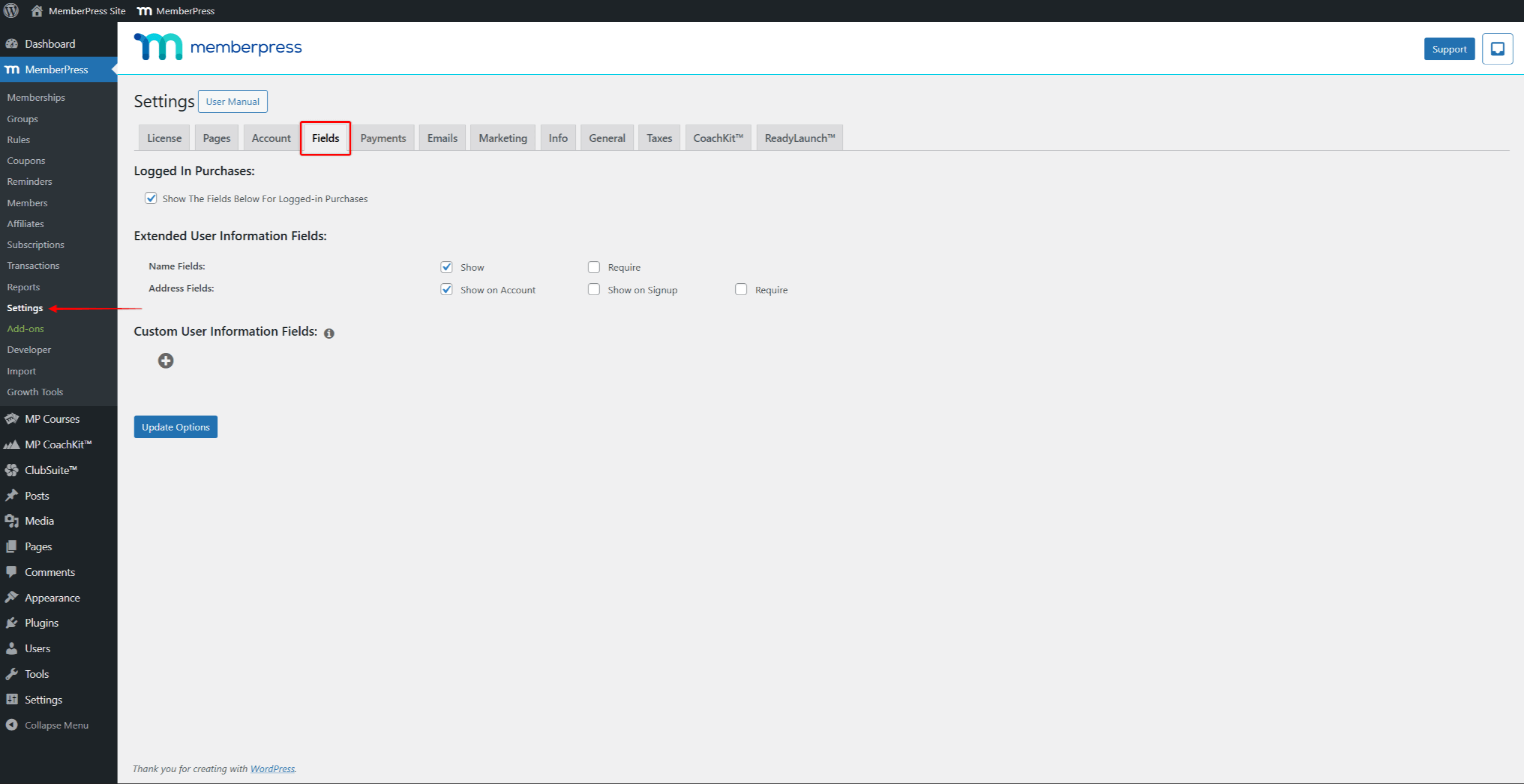Open the User Manual link

[233, 101]
